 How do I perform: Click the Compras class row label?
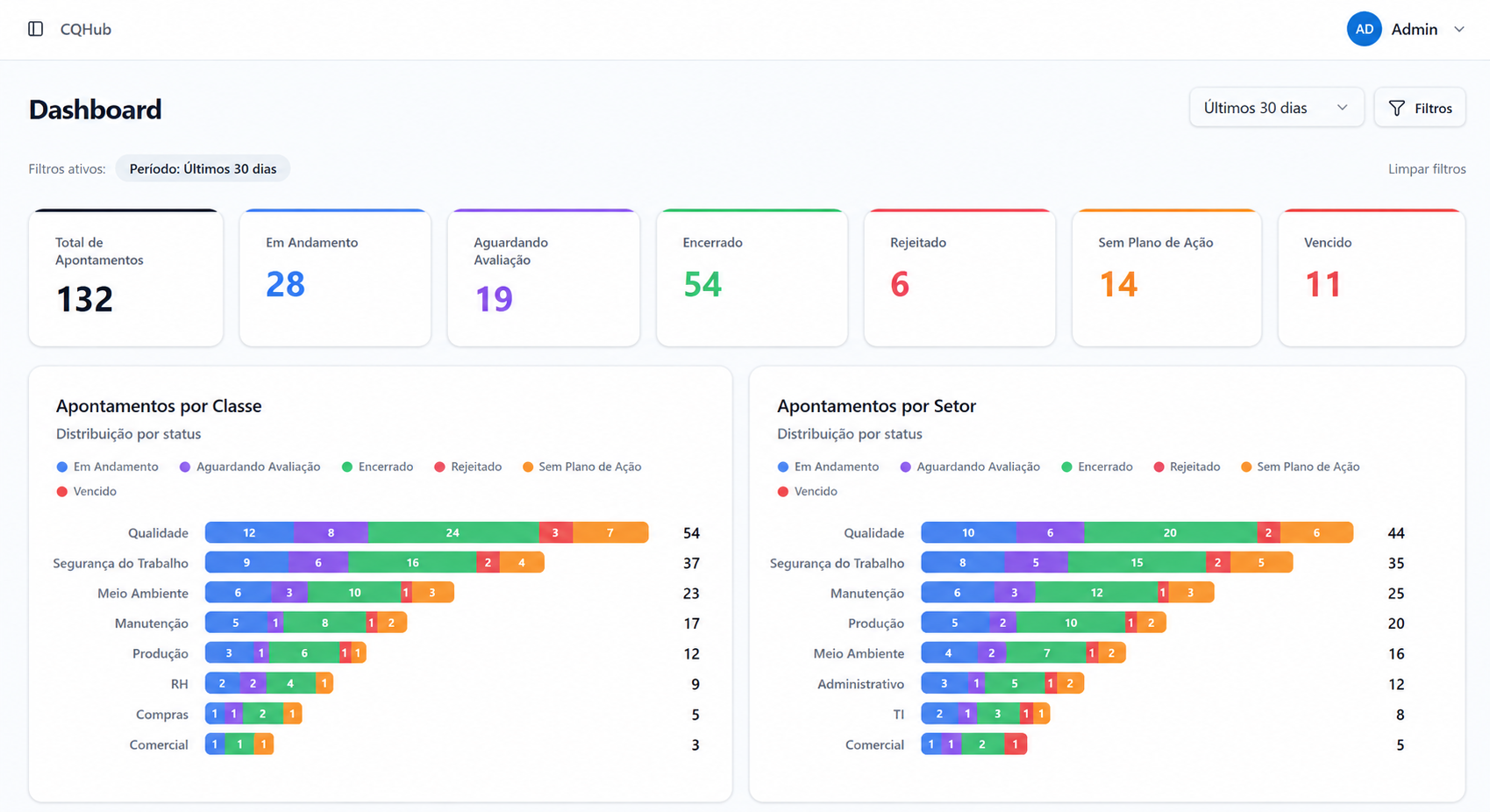pos(162,714)
